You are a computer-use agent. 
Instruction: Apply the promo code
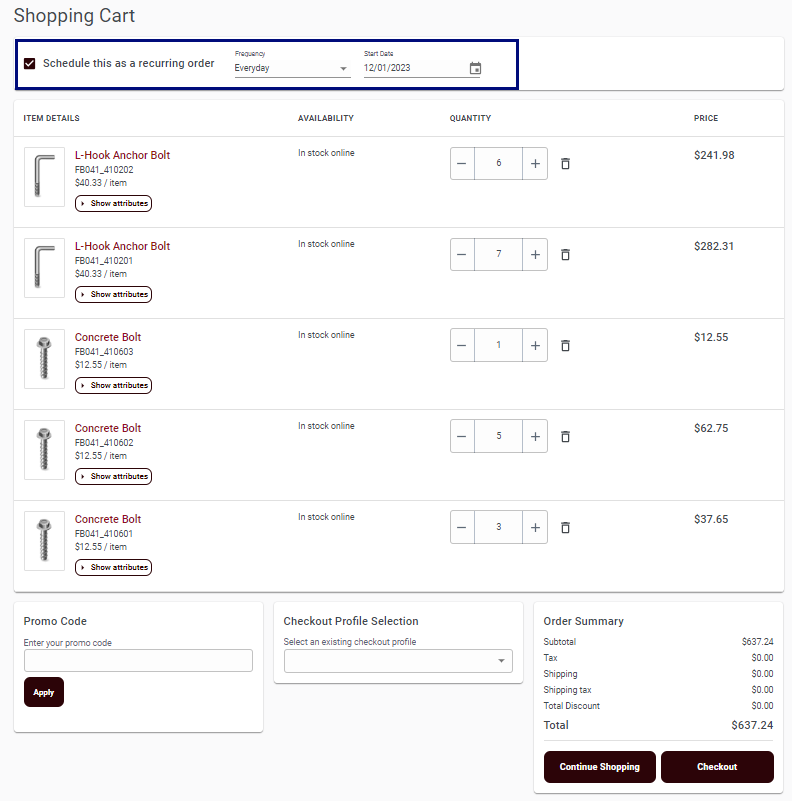44,692
